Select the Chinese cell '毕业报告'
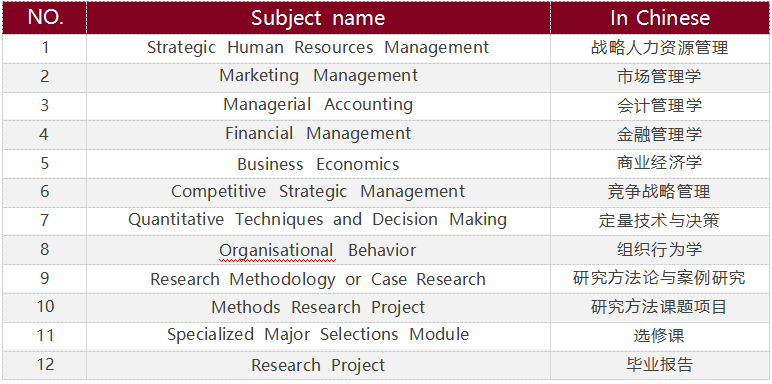 point(660,365)
